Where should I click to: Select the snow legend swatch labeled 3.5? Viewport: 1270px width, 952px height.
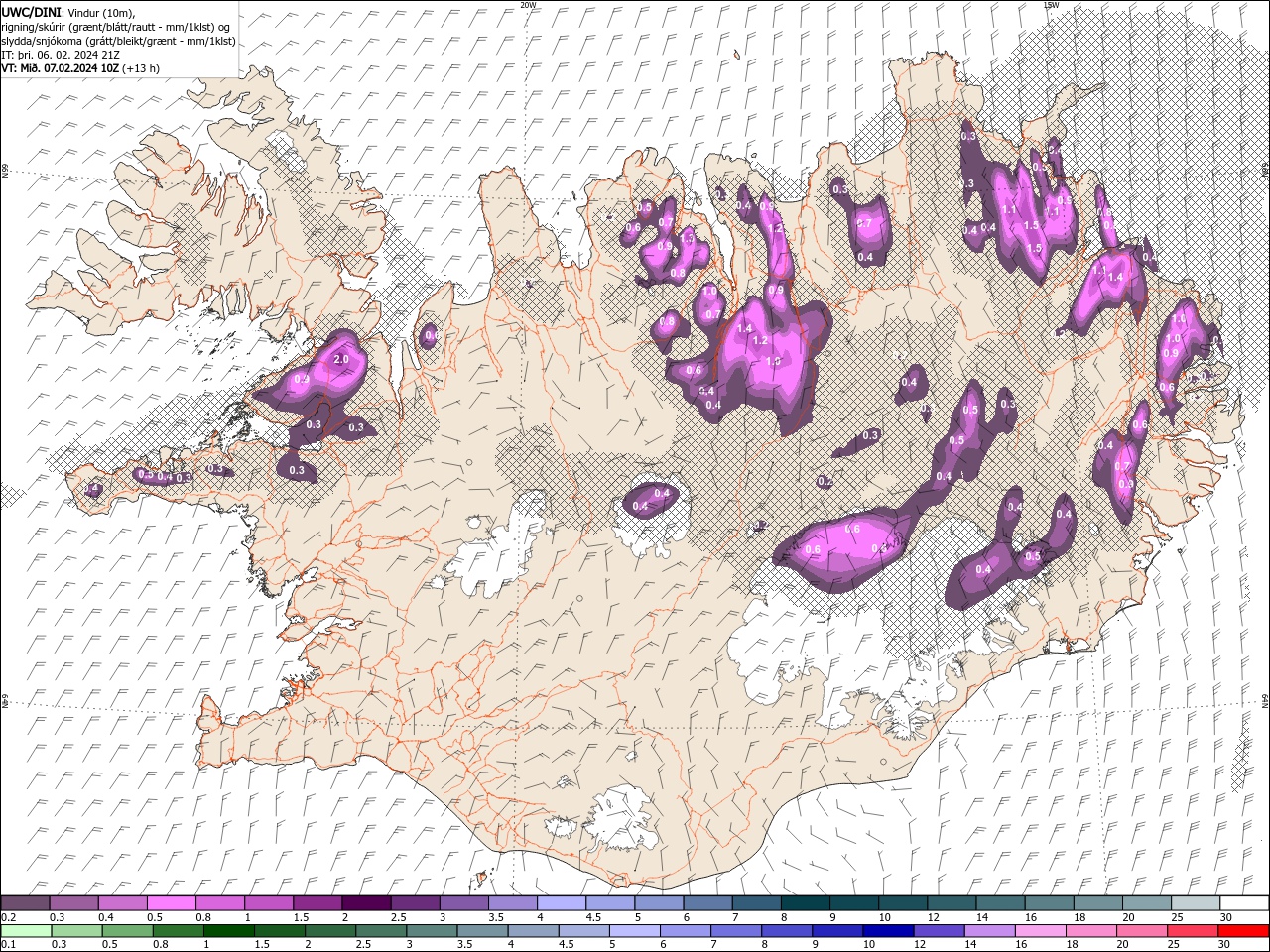tap(512, 903)
